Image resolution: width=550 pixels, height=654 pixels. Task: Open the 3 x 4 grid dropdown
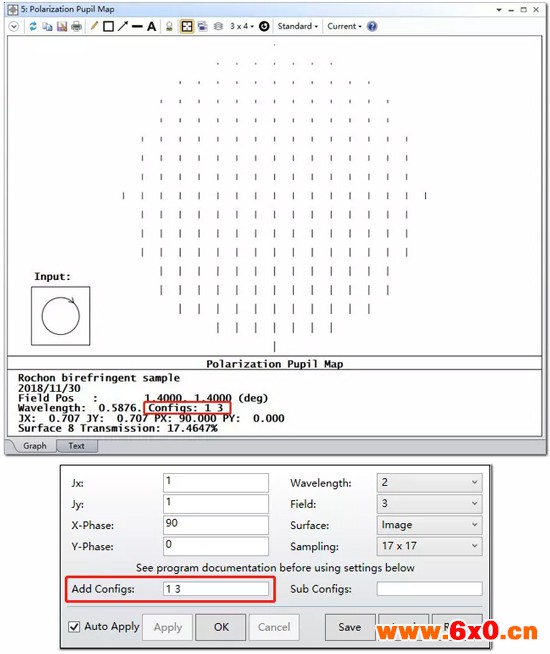(241, 26)
